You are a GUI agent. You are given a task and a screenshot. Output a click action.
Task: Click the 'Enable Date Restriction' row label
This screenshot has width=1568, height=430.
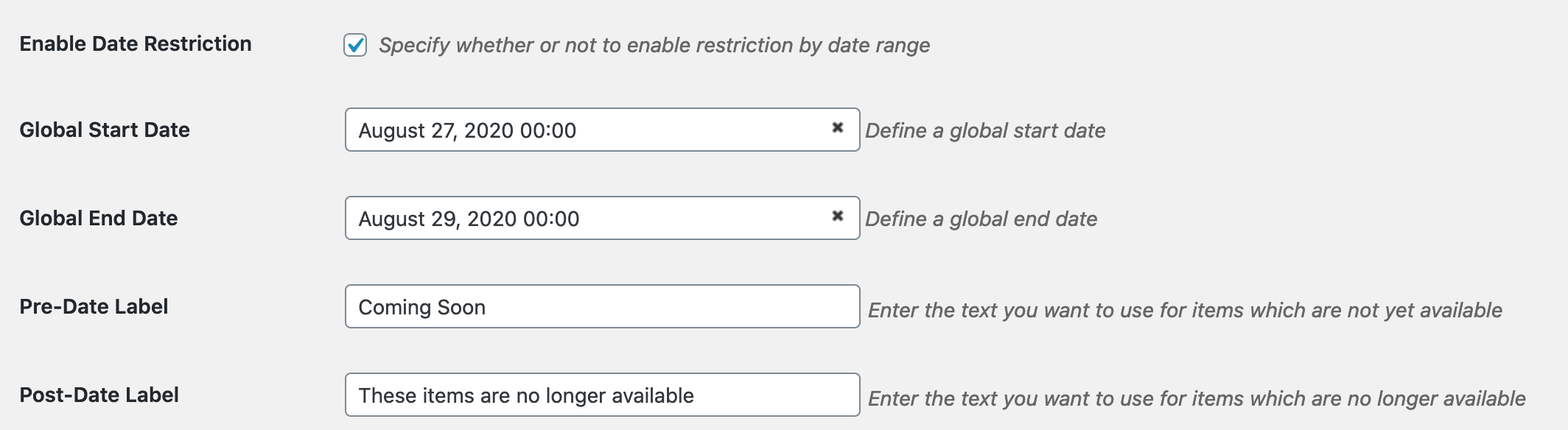[136, 43]
